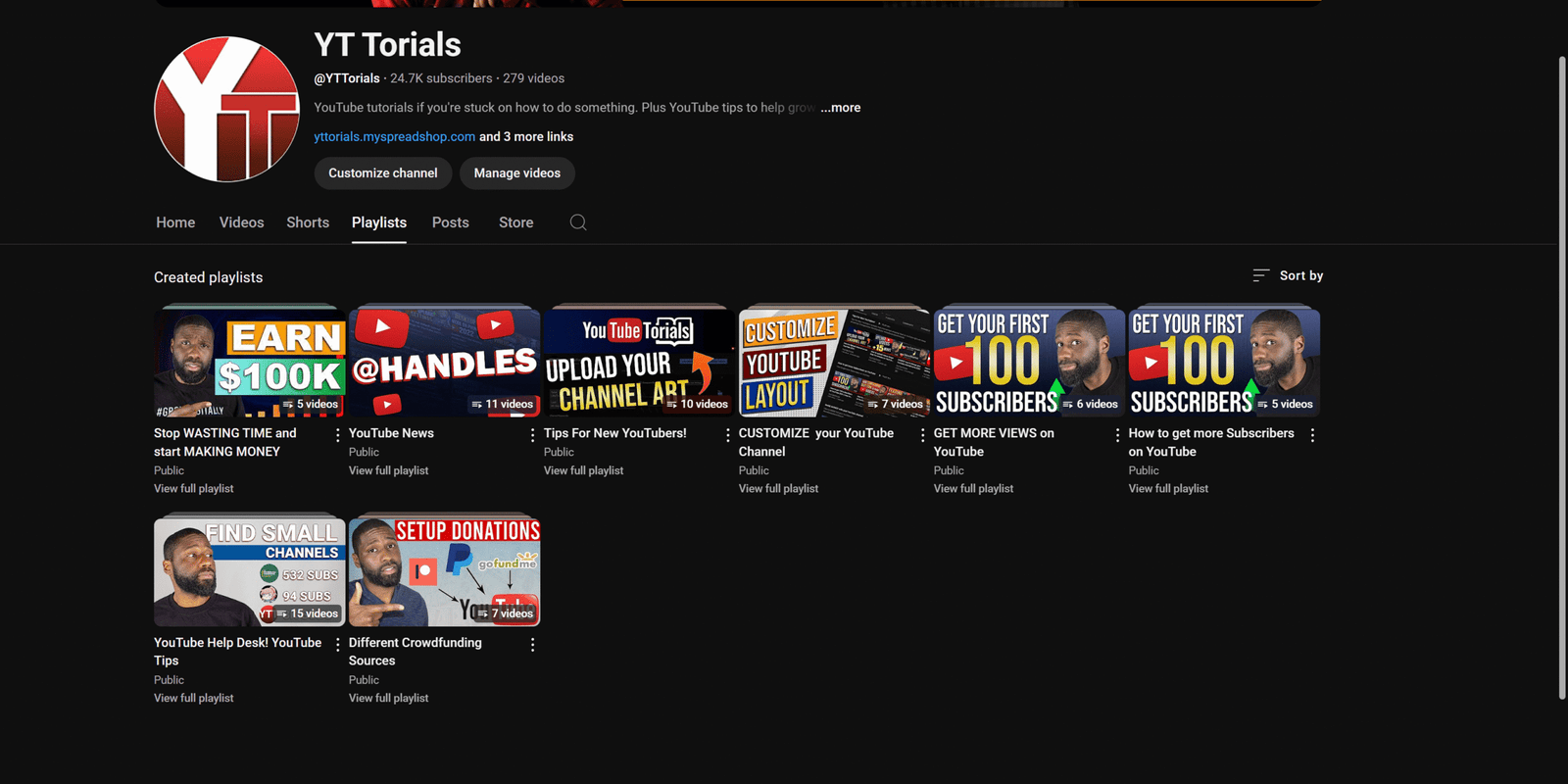The height and width of the screenshot is (784, 1568).
Task: Switch to the Videos tab
Action: [x=241, y=222]
